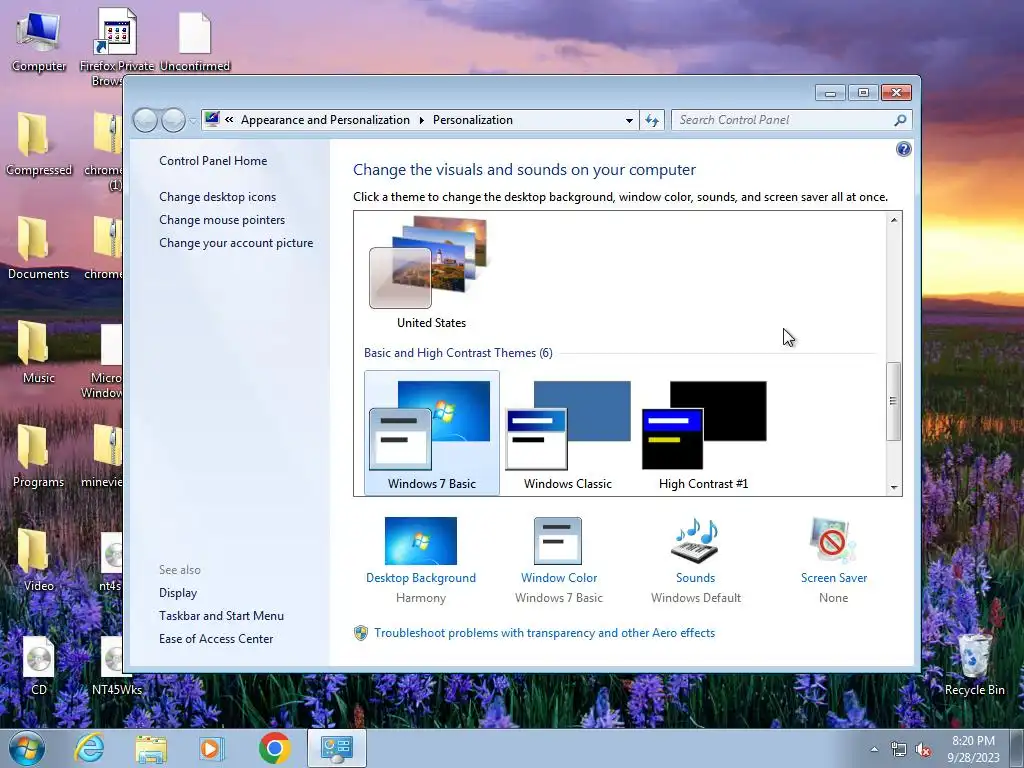Click in the Search Control Panel field
Image resolution: width=1024 pixels, height=768 pixels.
click(784, 120)
